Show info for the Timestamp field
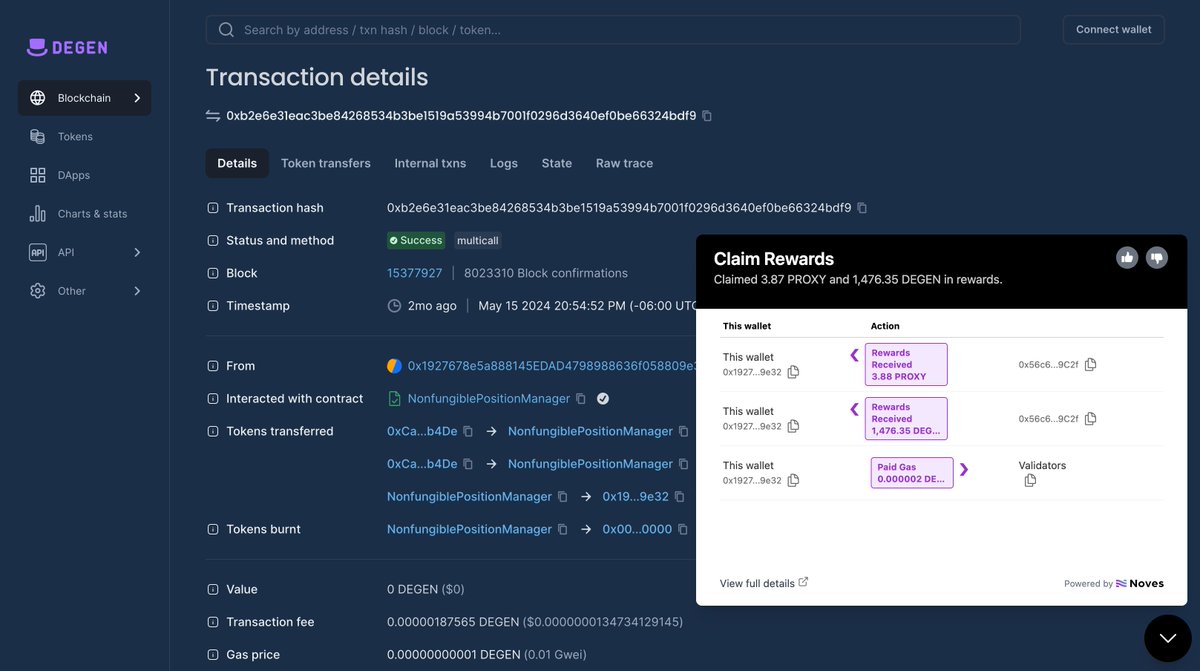The height and width of the screenshot is (671, 1200). pos(212,306)
